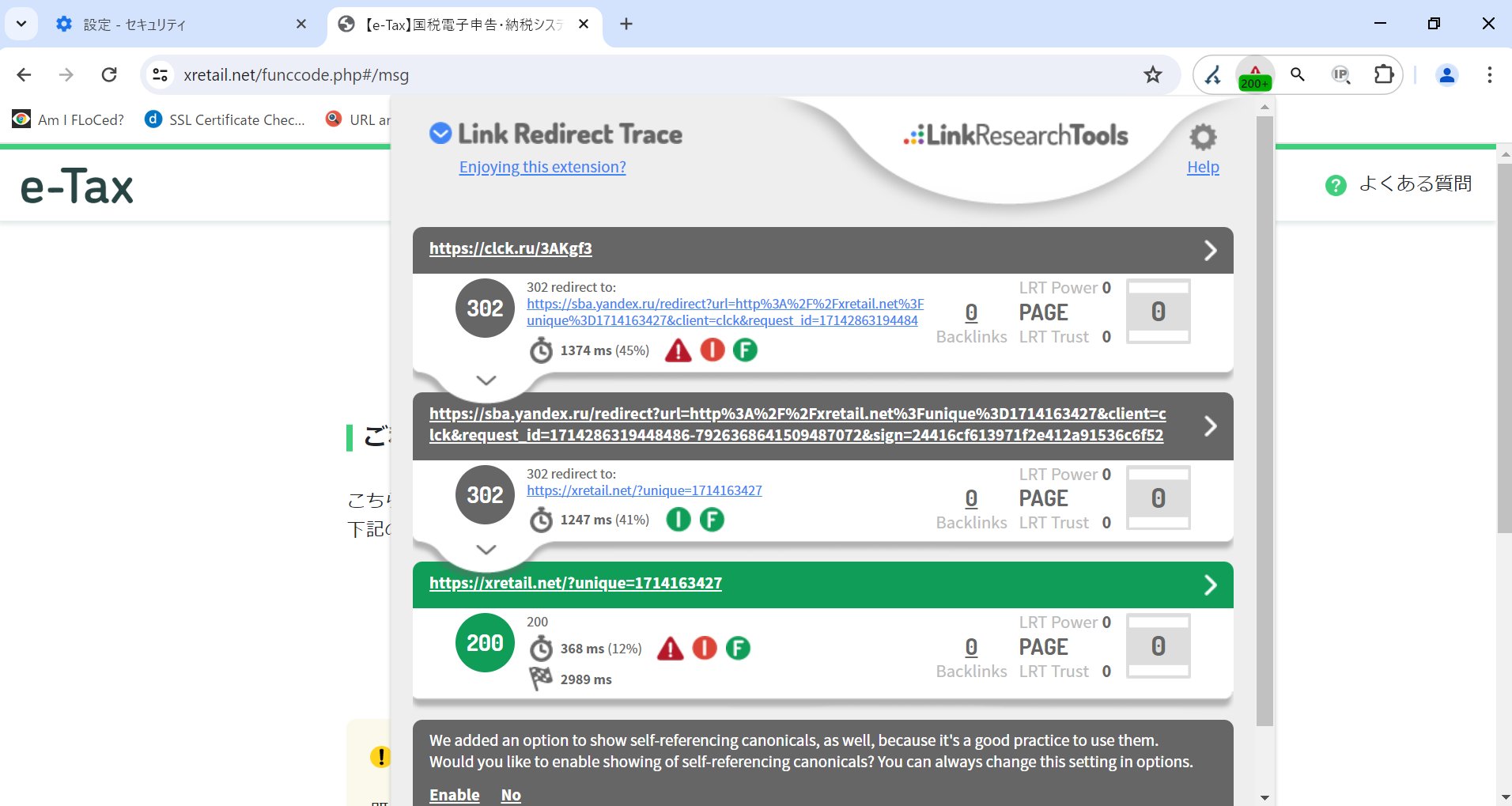Click the warning triangle in the 200 result

[670, 649]
